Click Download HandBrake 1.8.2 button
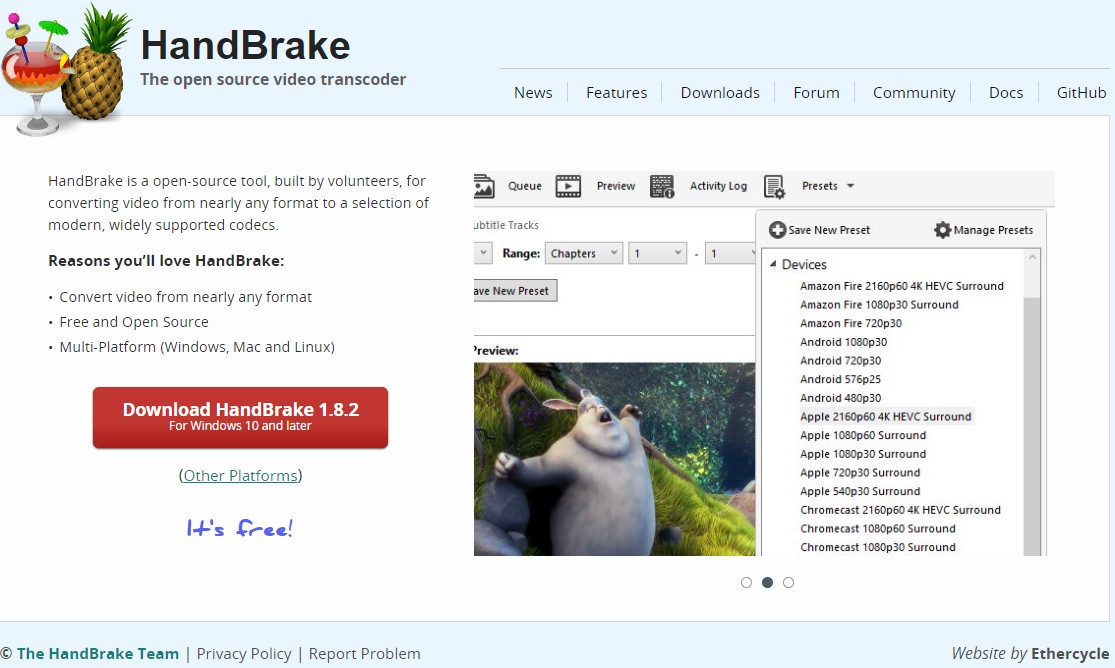 point(240,418)
